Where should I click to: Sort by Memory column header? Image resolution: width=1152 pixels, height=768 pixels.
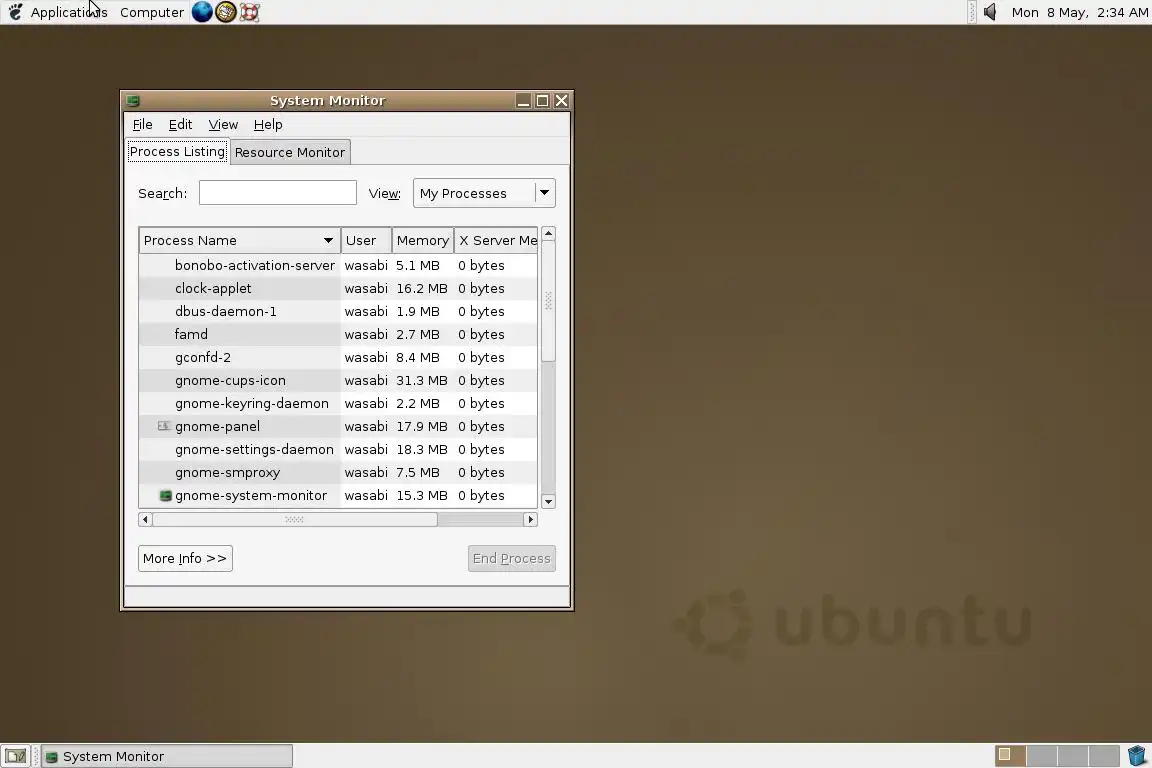click(422, 240)
